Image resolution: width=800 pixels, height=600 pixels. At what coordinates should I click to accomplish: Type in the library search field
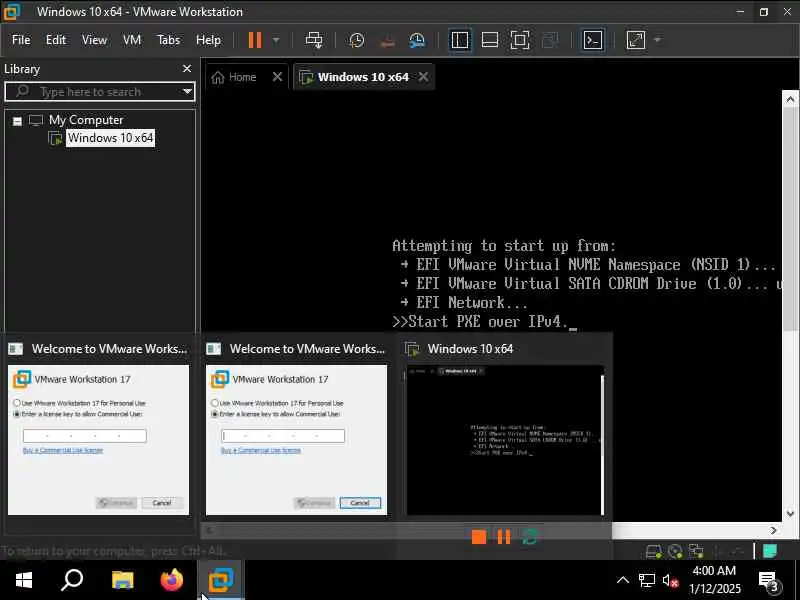click(x=99, y=92)
